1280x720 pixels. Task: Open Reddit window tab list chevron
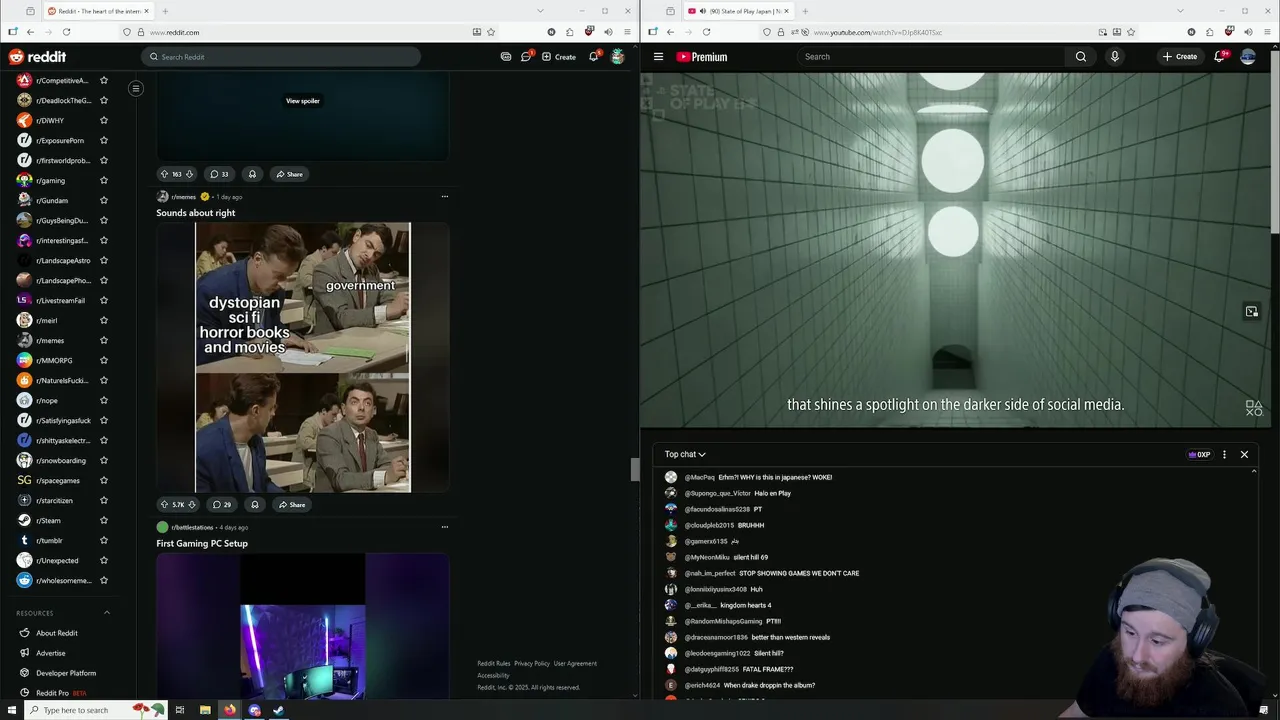(x=540, y=11)
